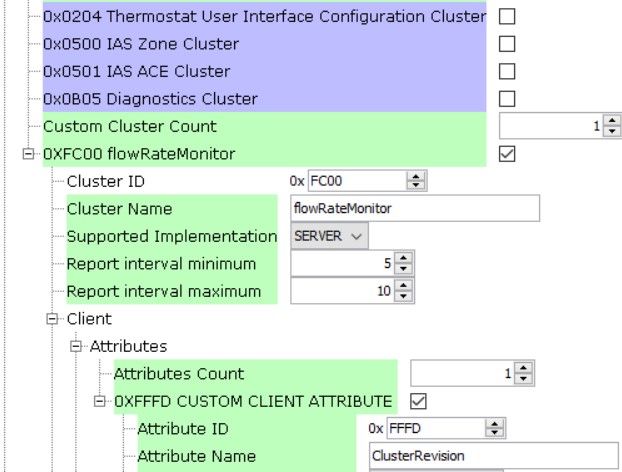Select the Report interval minimum label
Viewport: 622px width, 472px height.
(161, 264)
